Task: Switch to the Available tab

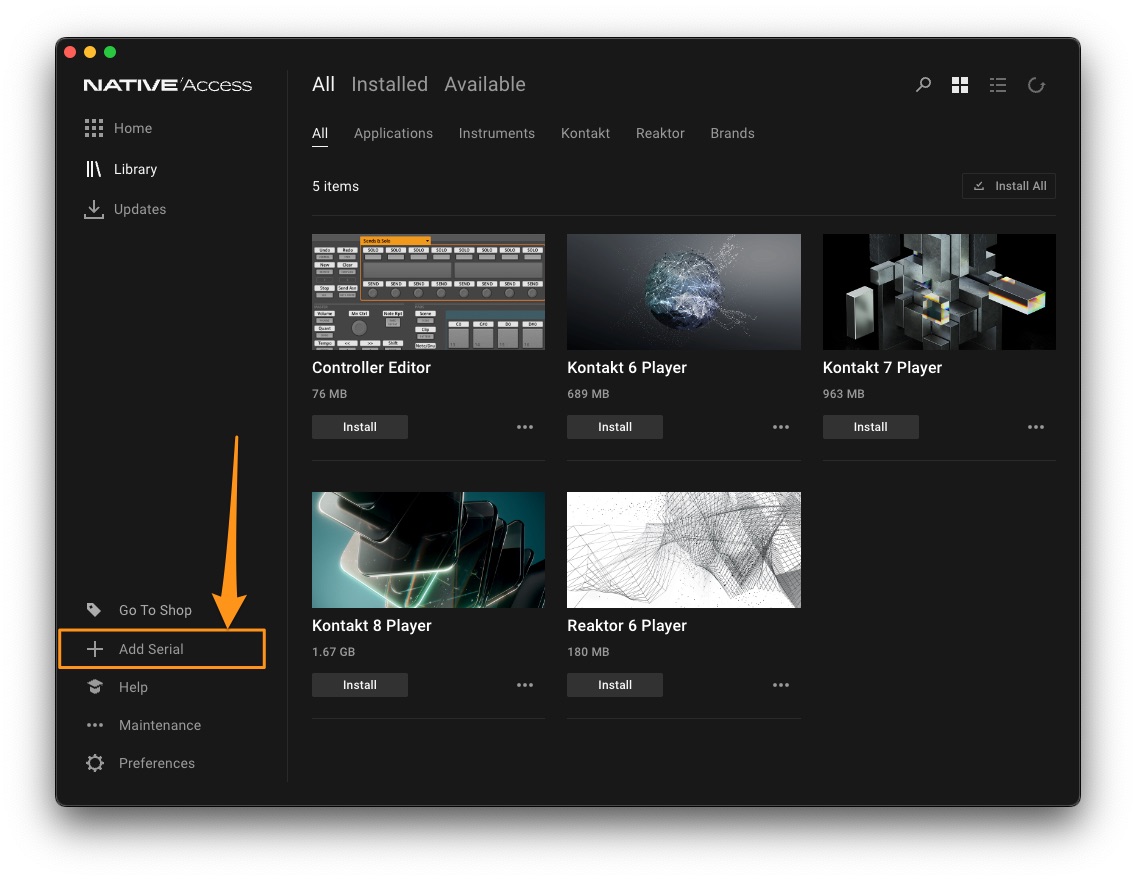Action: click(485, 84)
